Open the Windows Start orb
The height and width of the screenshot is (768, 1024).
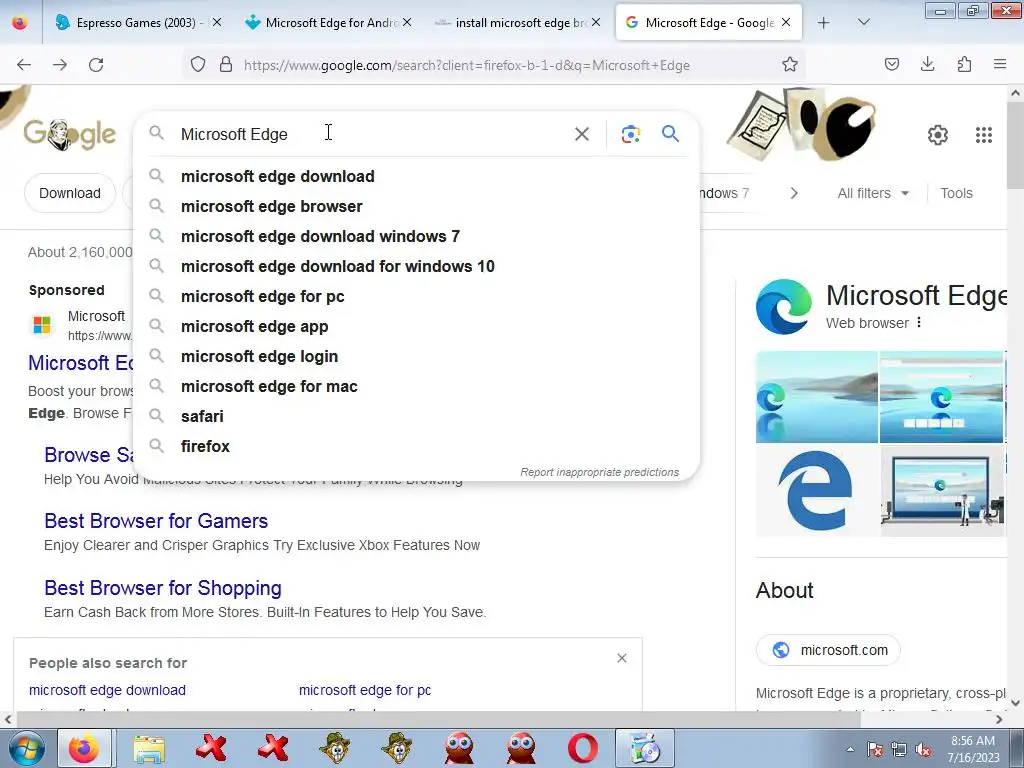[26, 748]
